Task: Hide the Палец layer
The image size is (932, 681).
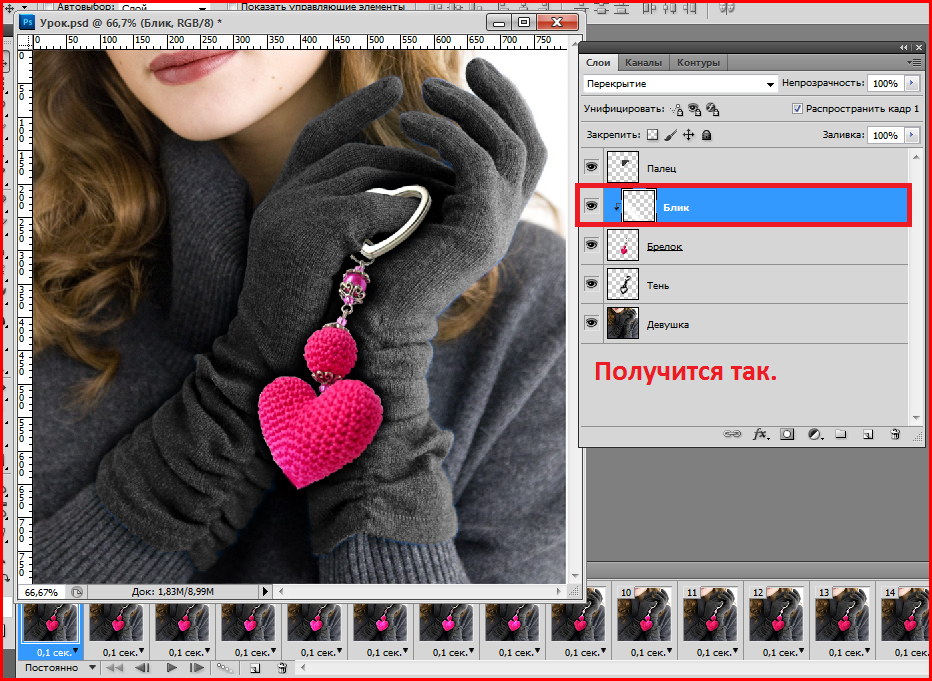Action: 591,167
